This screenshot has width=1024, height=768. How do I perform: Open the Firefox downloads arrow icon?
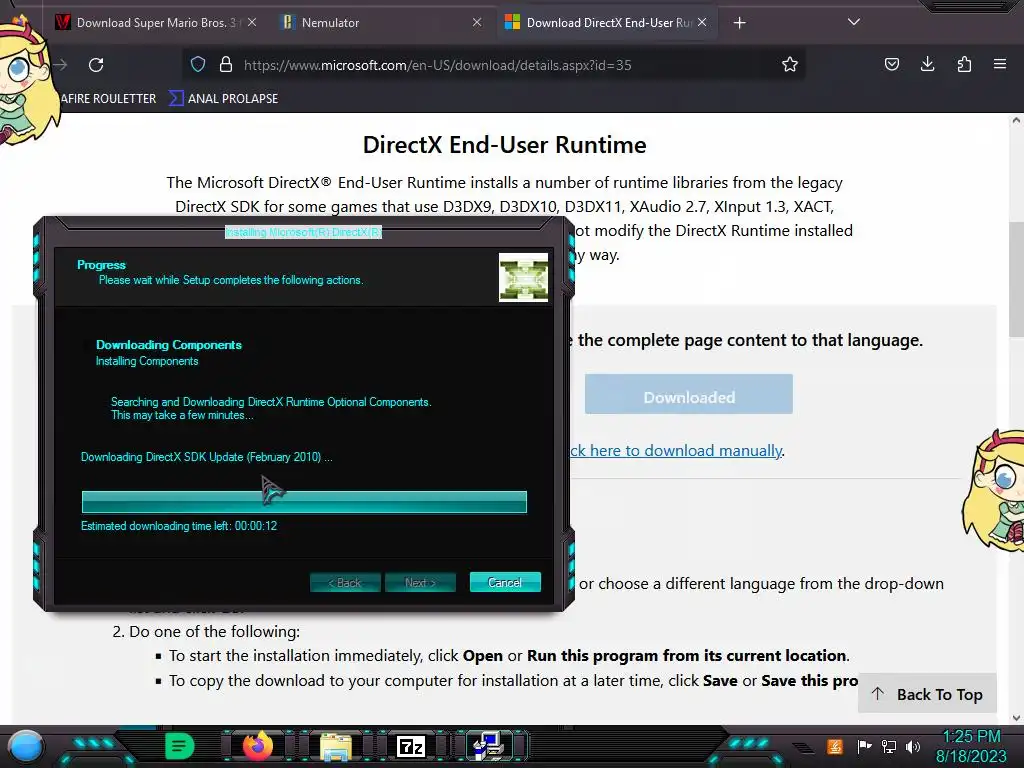pyautogui.click(x=927, y=64)
